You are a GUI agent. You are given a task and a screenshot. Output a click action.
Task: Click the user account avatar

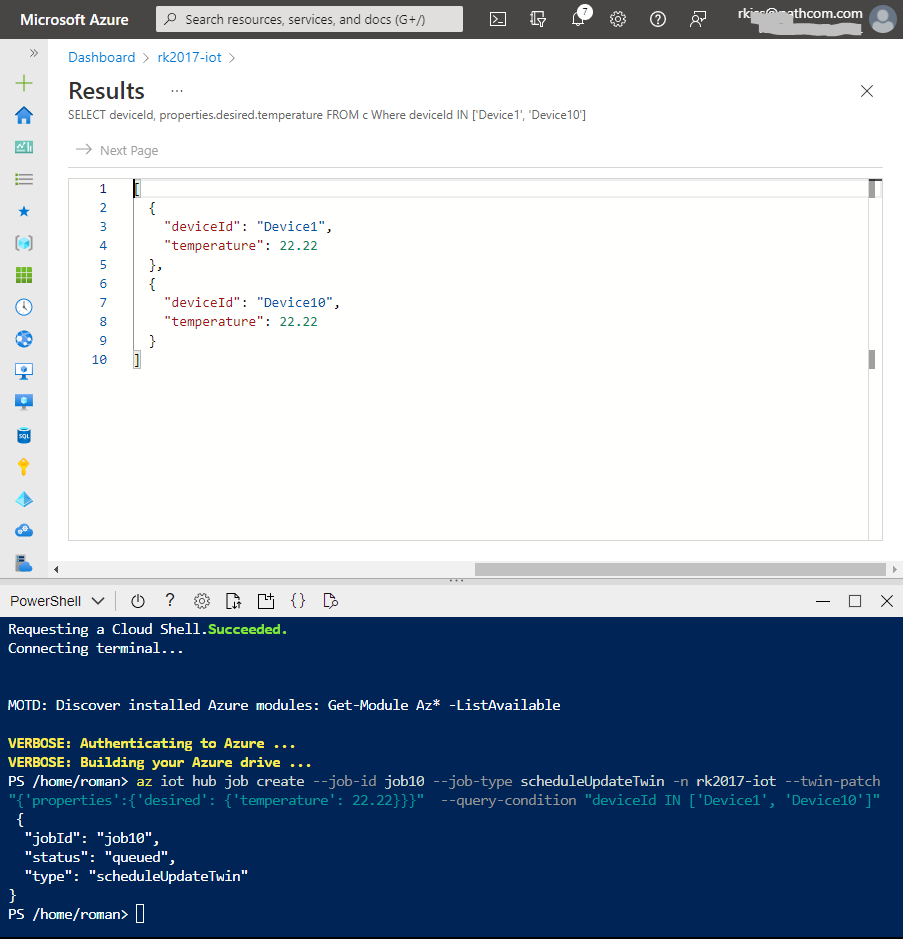pos(883,19)
